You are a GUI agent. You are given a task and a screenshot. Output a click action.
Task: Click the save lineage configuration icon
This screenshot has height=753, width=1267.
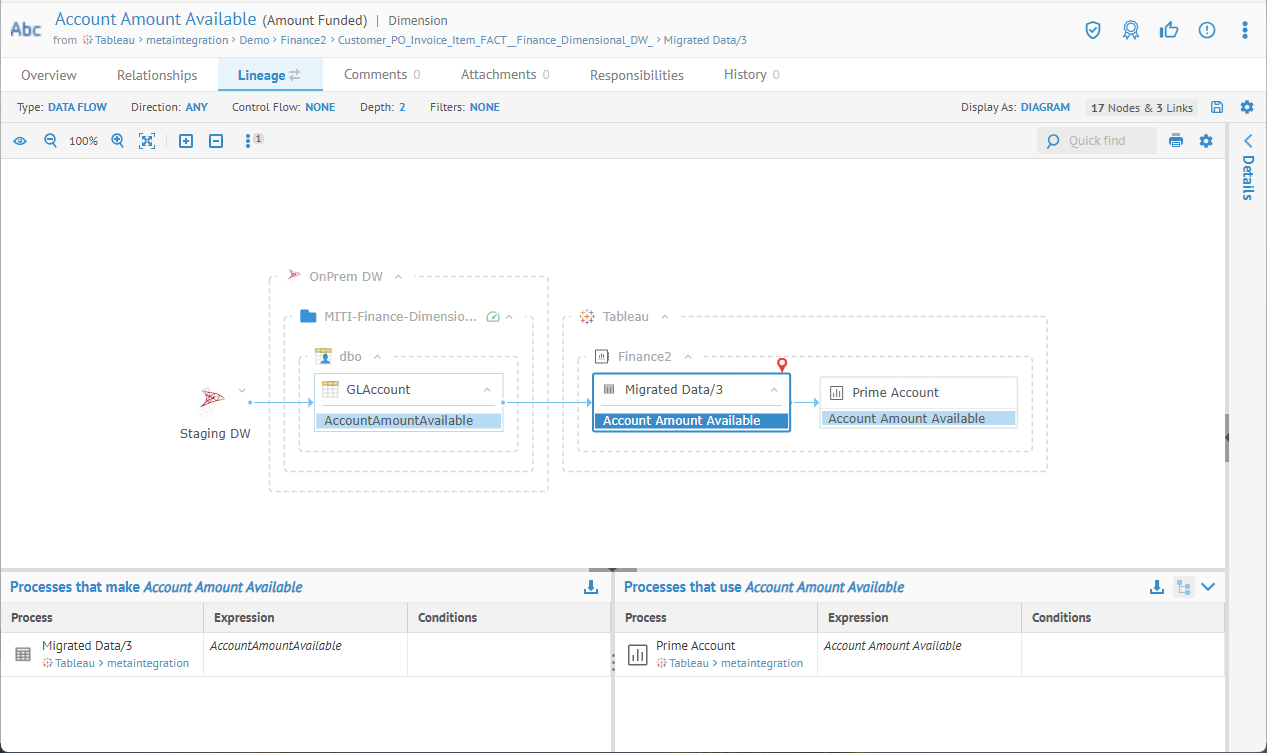pos(1217,107)
